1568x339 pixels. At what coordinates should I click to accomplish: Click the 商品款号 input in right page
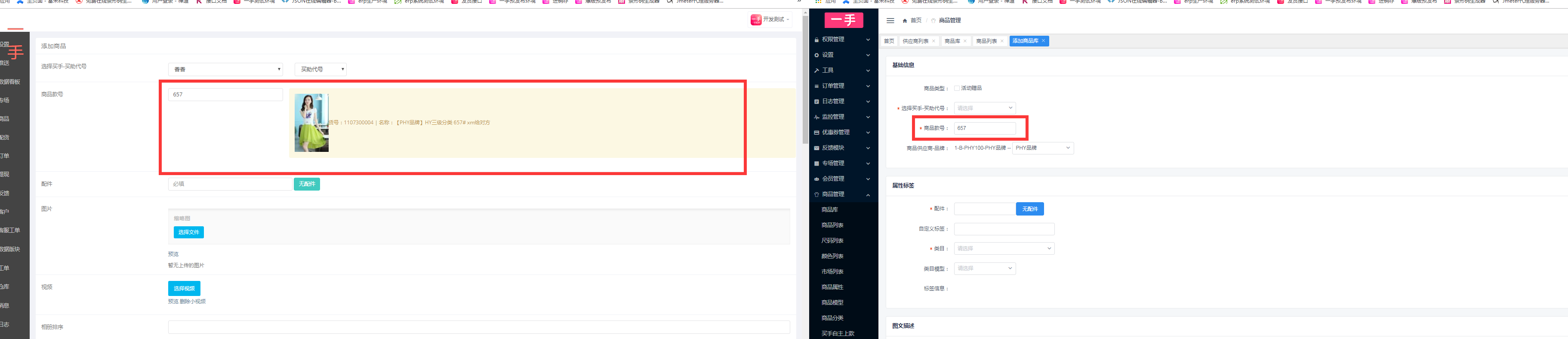[x=984, y=129]
